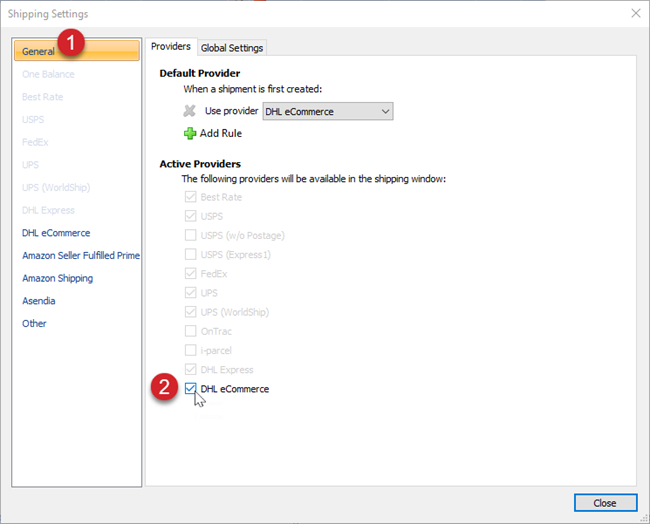Click the Default Provider heading
The height and width of the screenshot is (524, 650).
coord(200,73)
